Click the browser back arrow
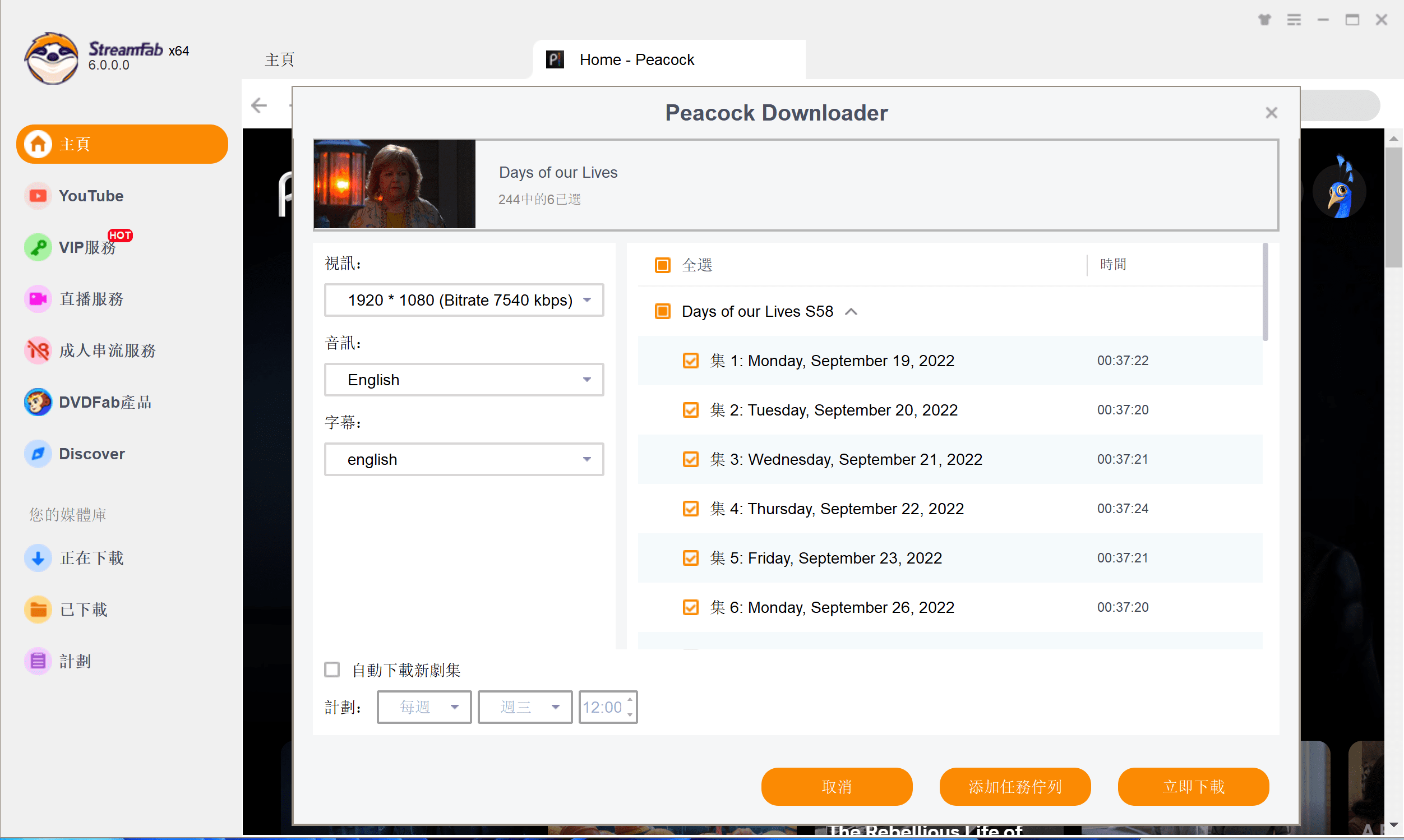This screenshot has width=1404, height=840. (x=259, y=105)
